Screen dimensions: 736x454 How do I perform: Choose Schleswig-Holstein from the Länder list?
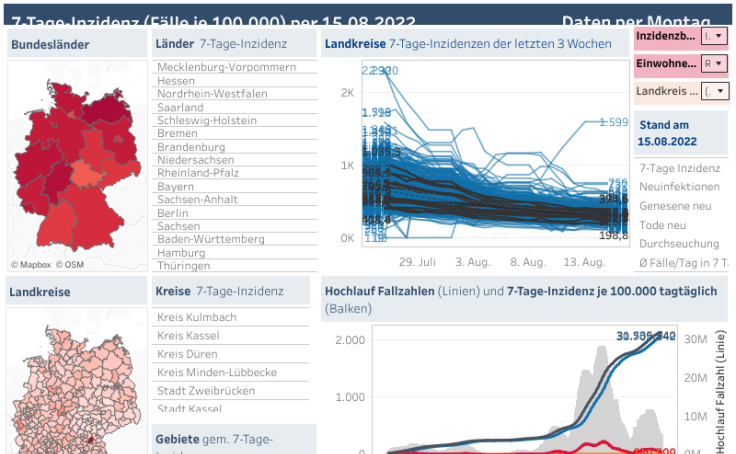point(207,120)
